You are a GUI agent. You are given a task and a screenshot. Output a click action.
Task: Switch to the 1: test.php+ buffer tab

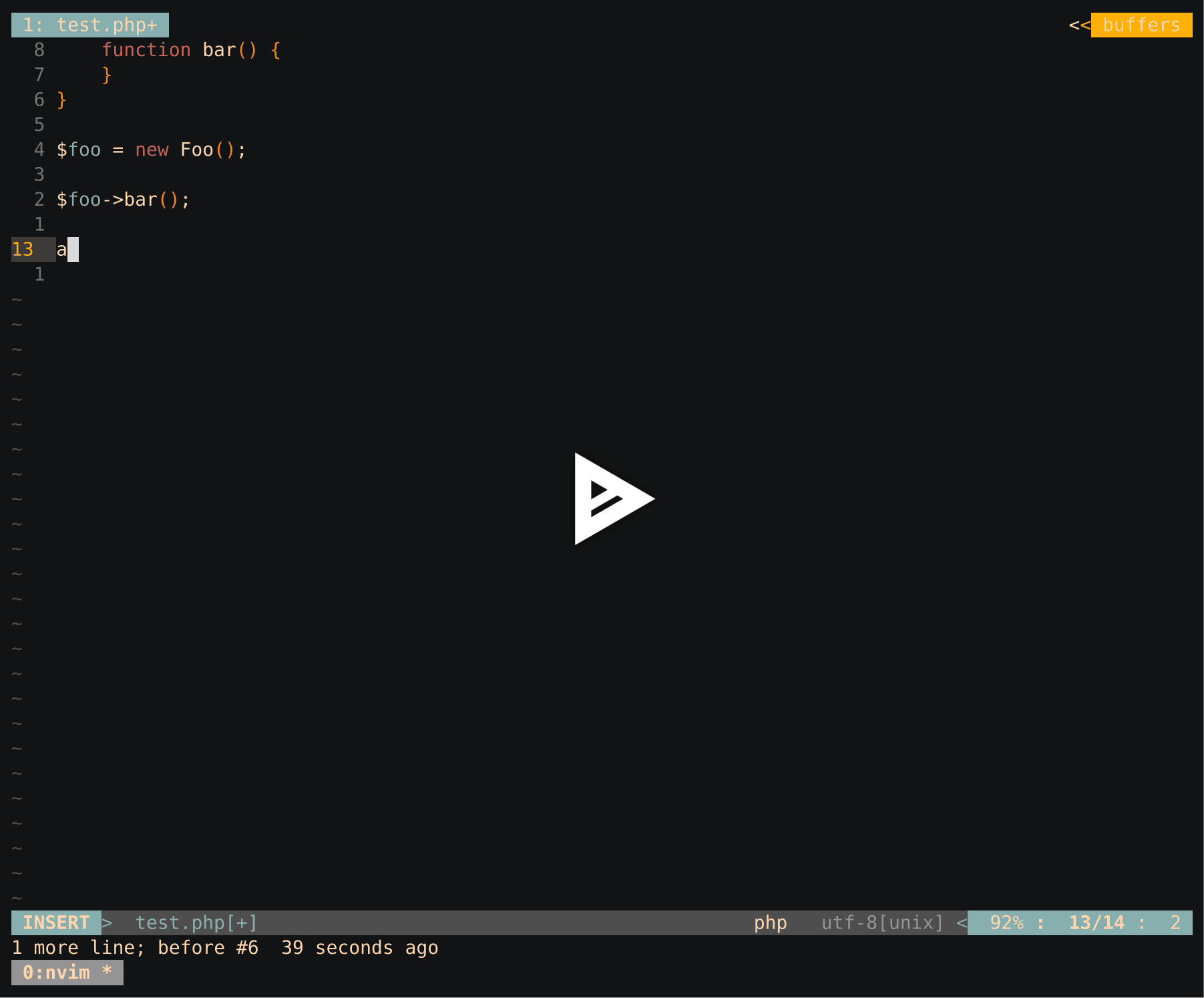(x=90, y=24)
